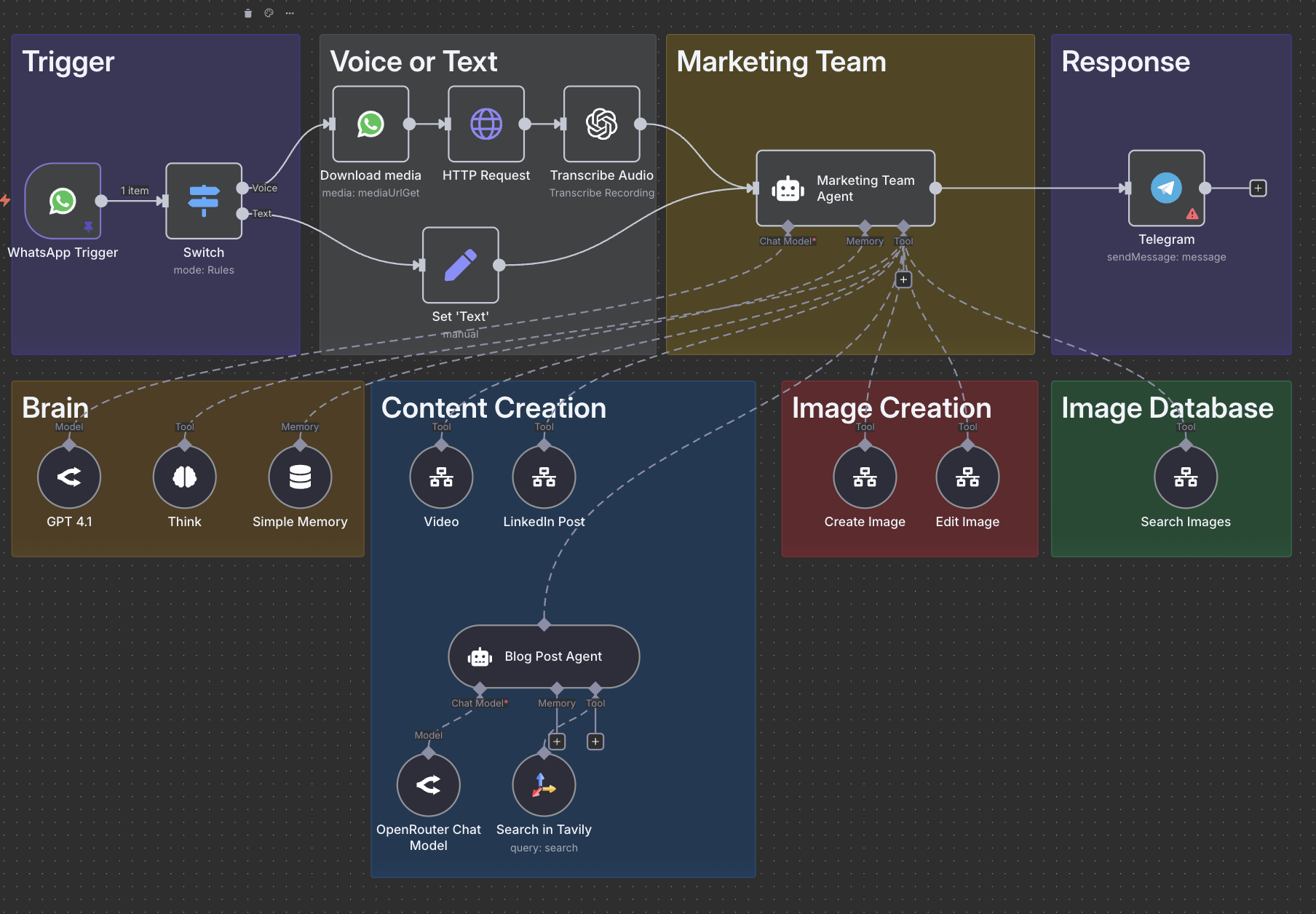Image resolution: width=1316 pixels, height=914 pixels.
Task: Click the '1 item' connection label
Action: (135, 191)
